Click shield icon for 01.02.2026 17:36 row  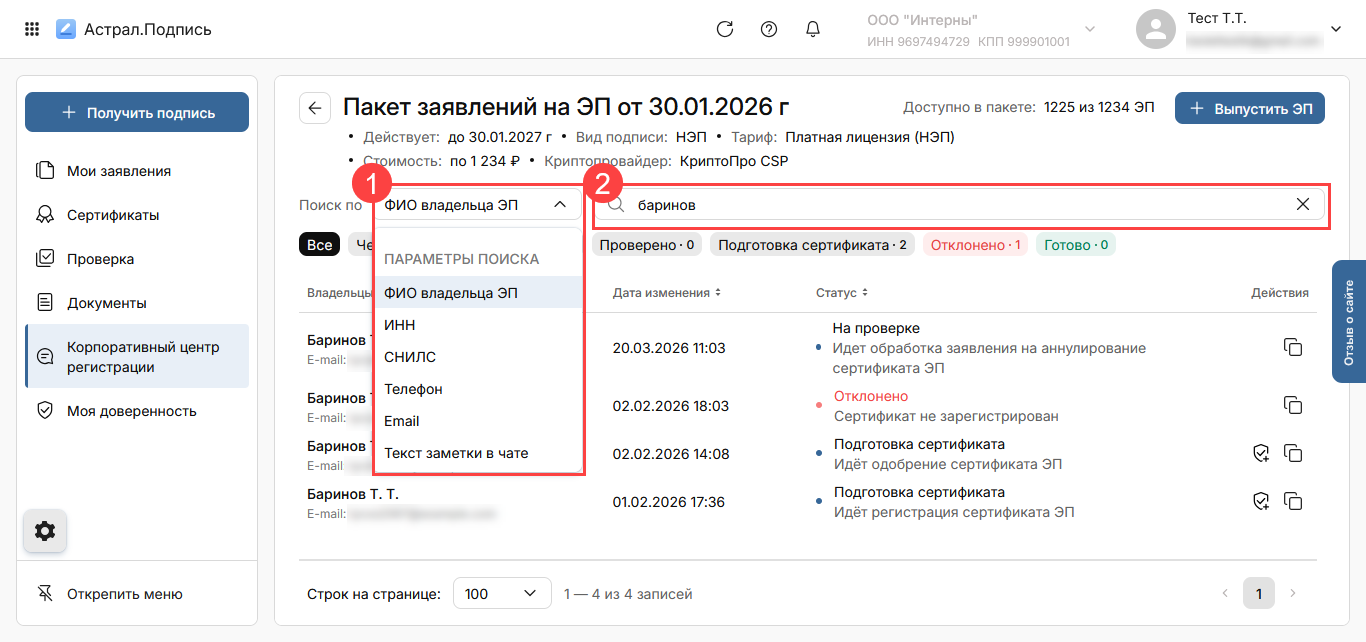1260,501
